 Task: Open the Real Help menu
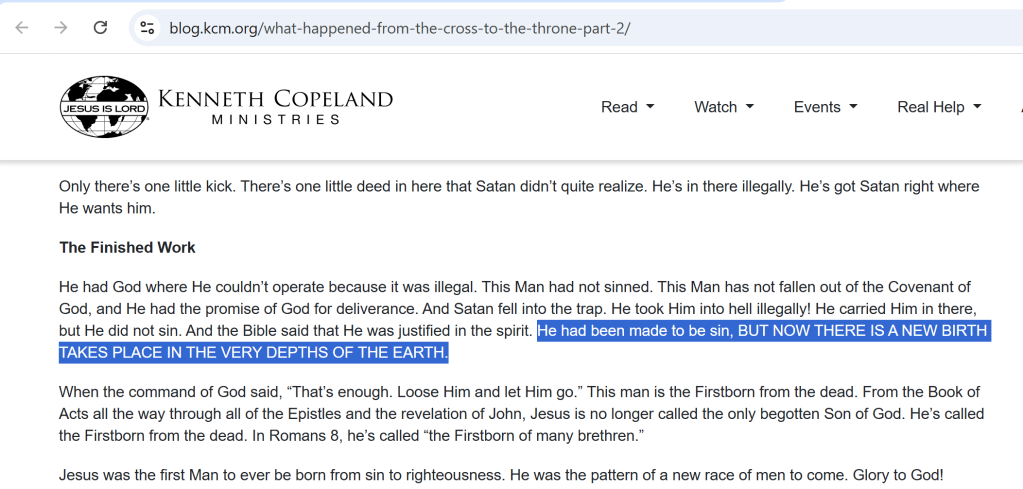(x=930, y=107)
